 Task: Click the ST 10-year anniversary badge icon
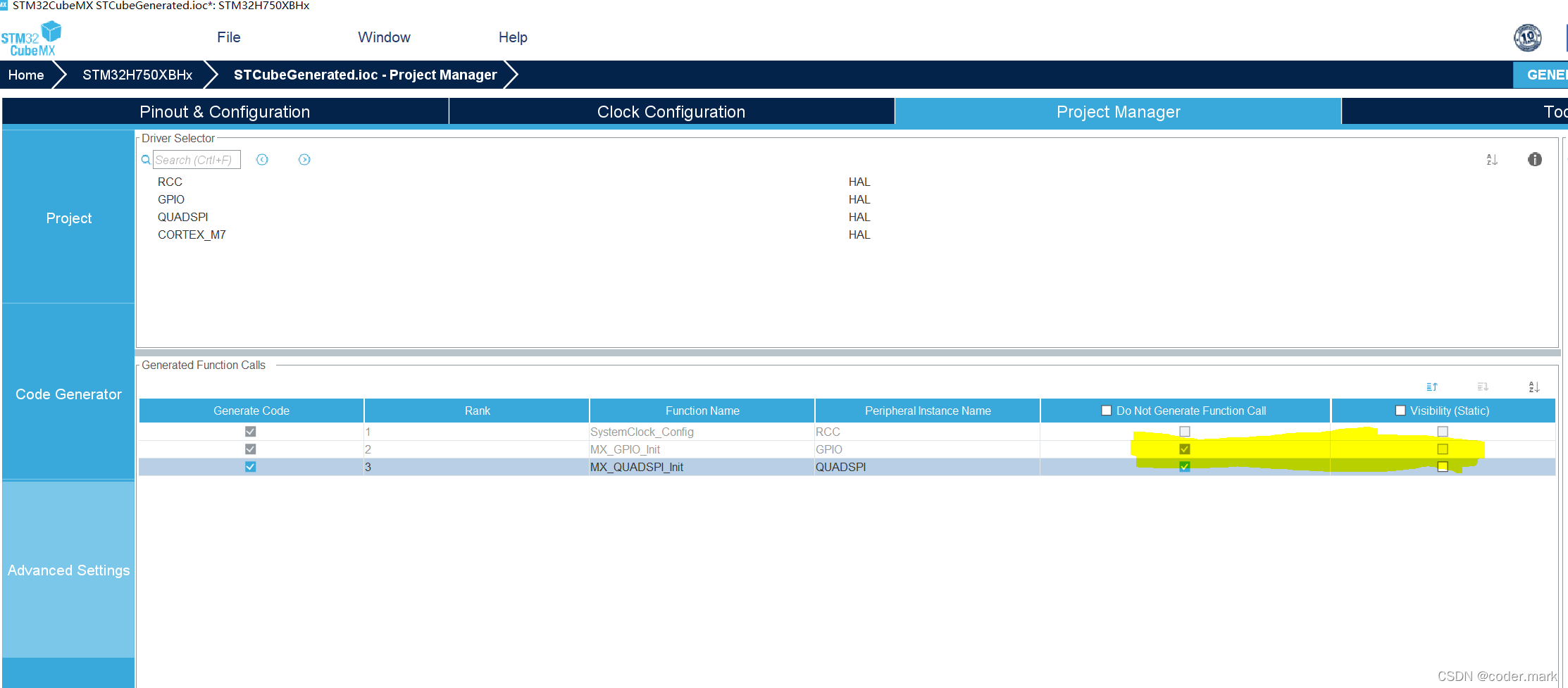tap(1528, 37)
